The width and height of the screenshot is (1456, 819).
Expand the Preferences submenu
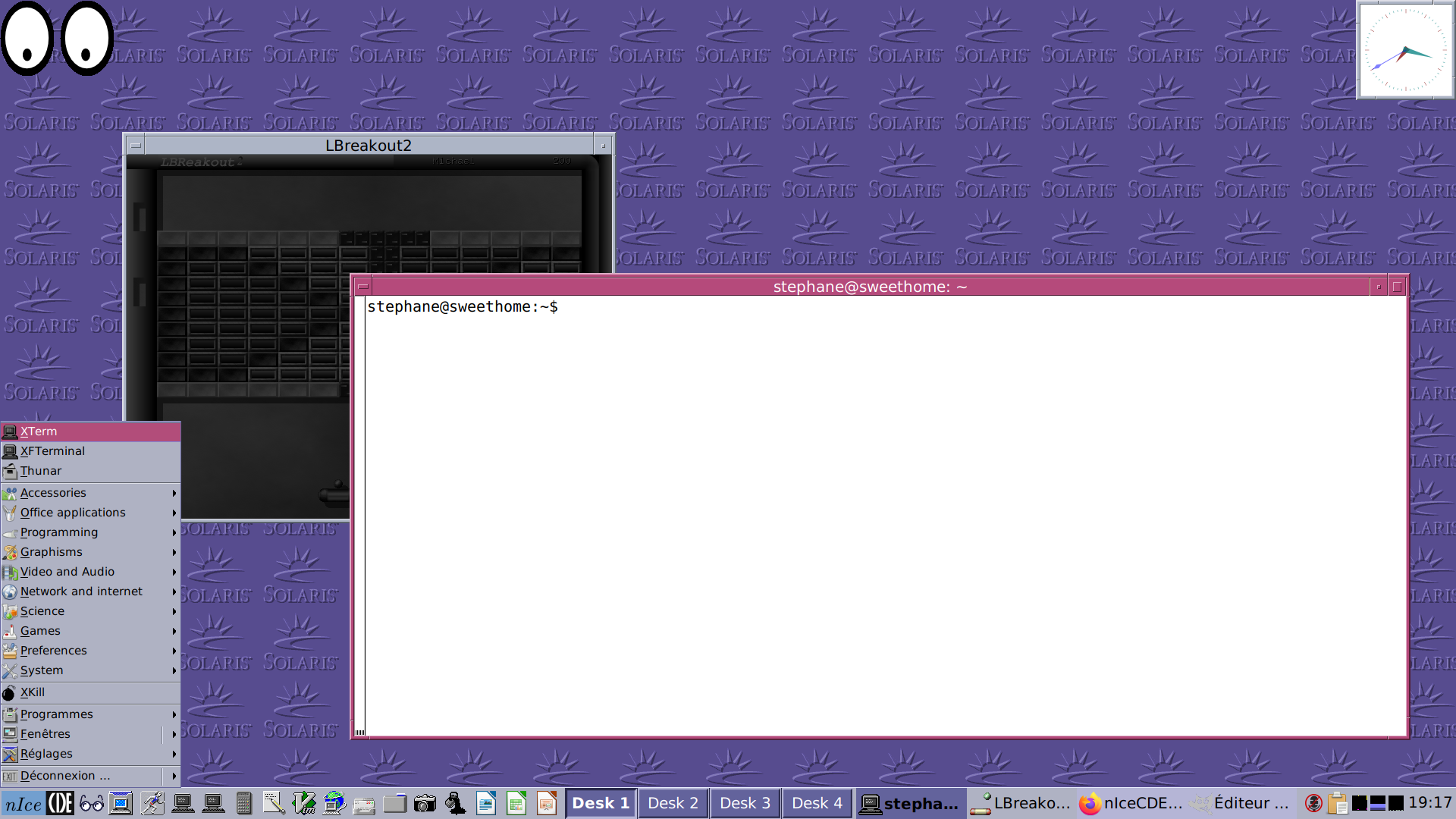point(90,651)
